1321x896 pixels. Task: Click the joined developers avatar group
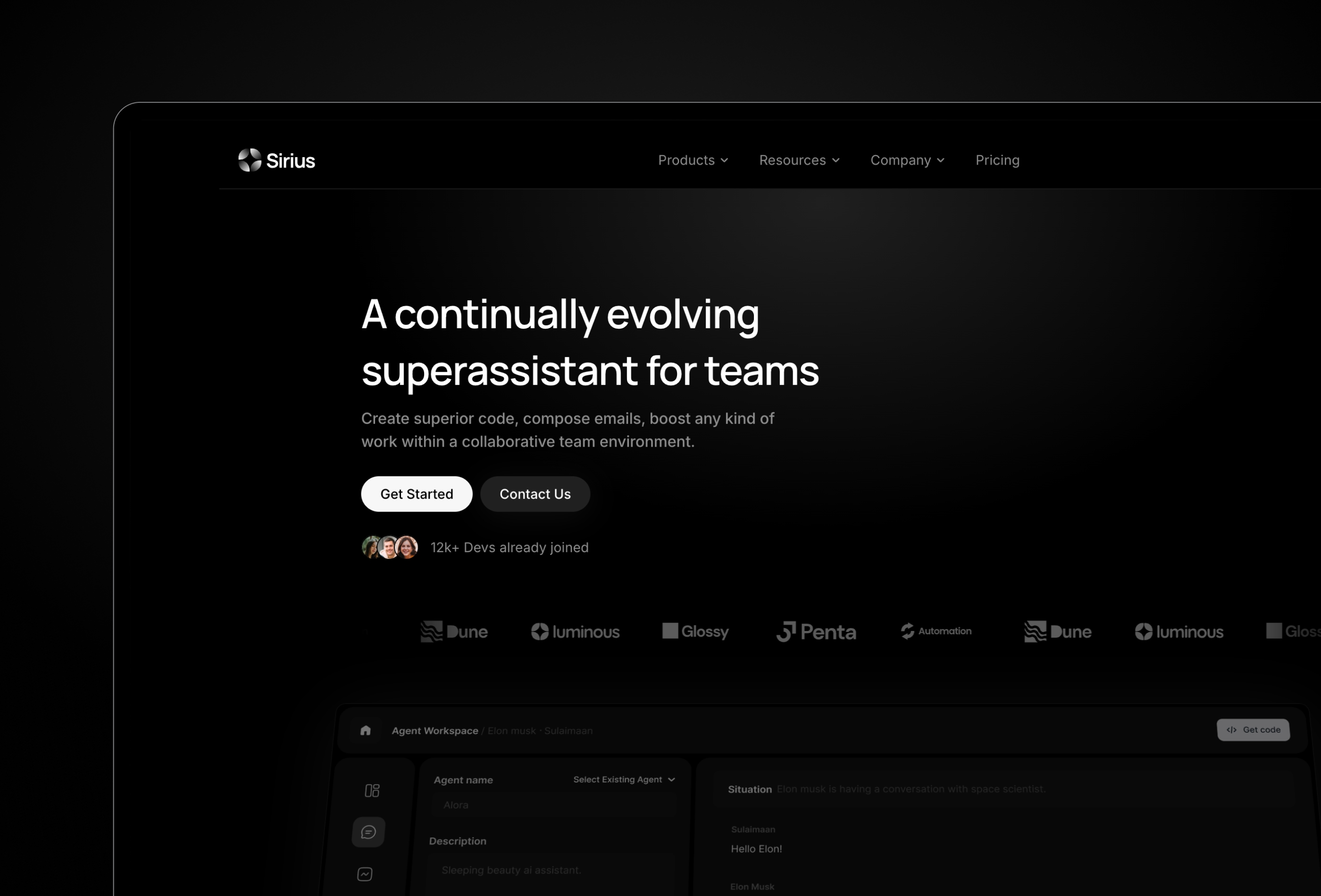click(390, 547)
